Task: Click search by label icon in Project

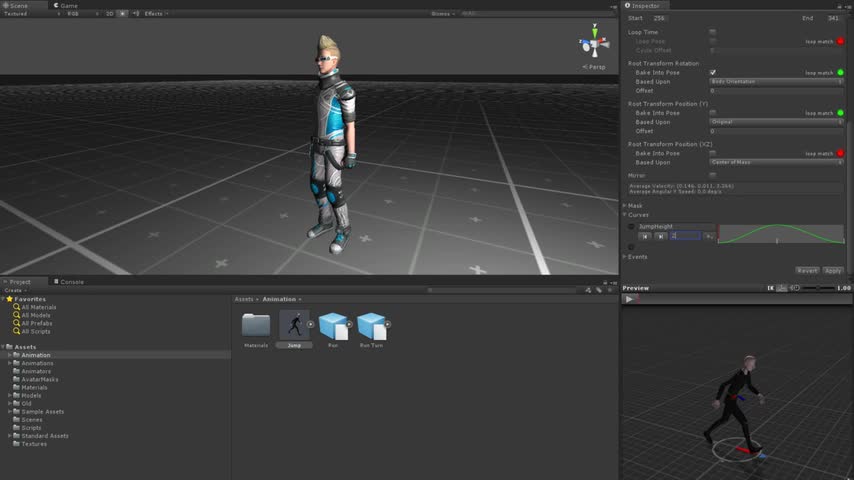Action: 599,290
